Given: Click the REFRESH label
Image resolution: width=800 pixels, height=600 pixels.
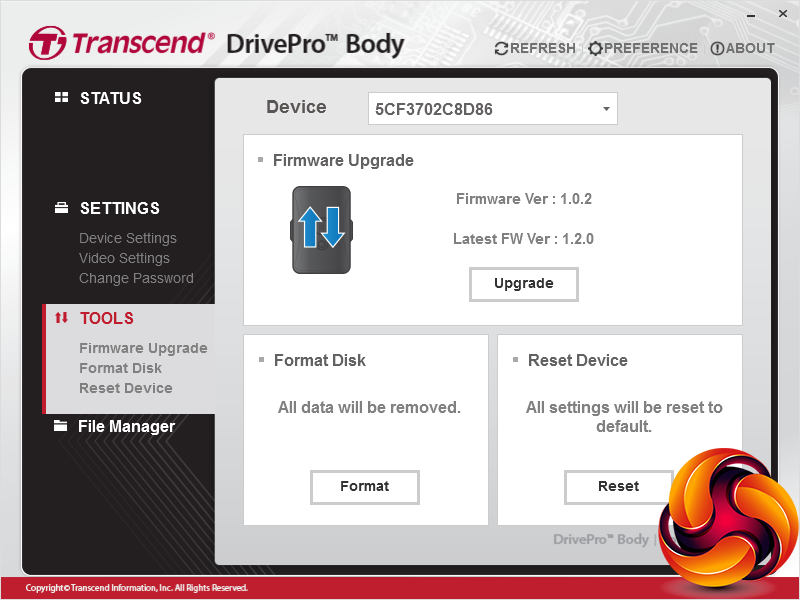Looking at the screenshot, I should [x=542, y=48].
